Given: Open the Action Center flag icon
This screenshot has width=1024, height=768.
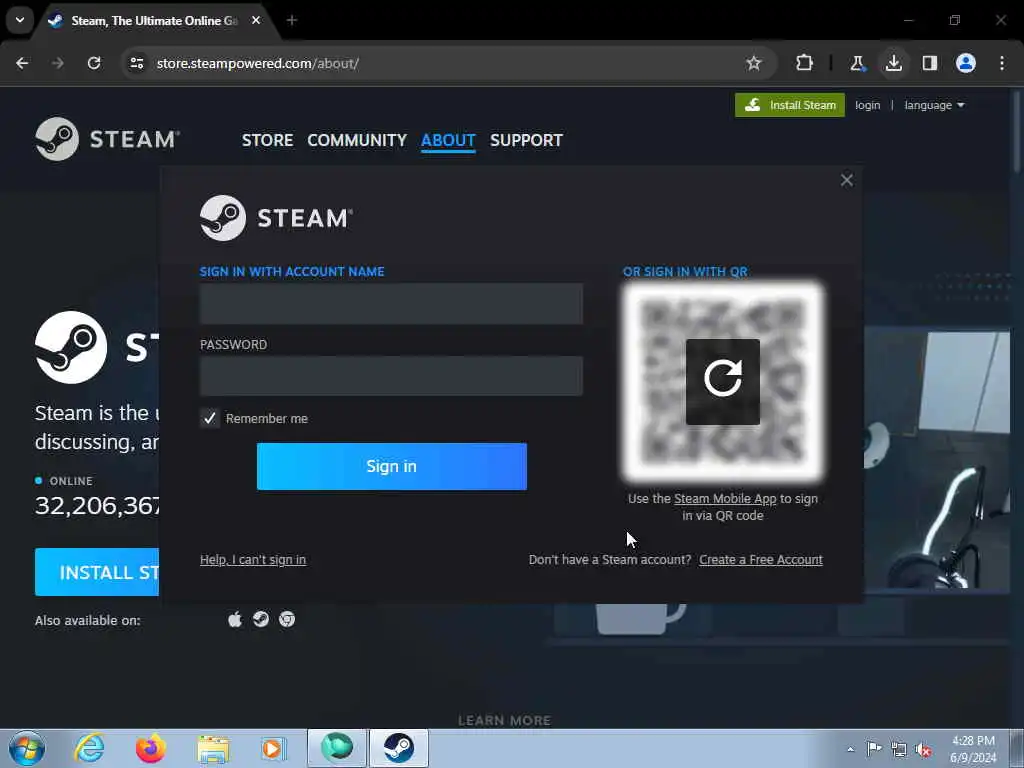Looking at the screenshot, I should (x=874, y=749).
